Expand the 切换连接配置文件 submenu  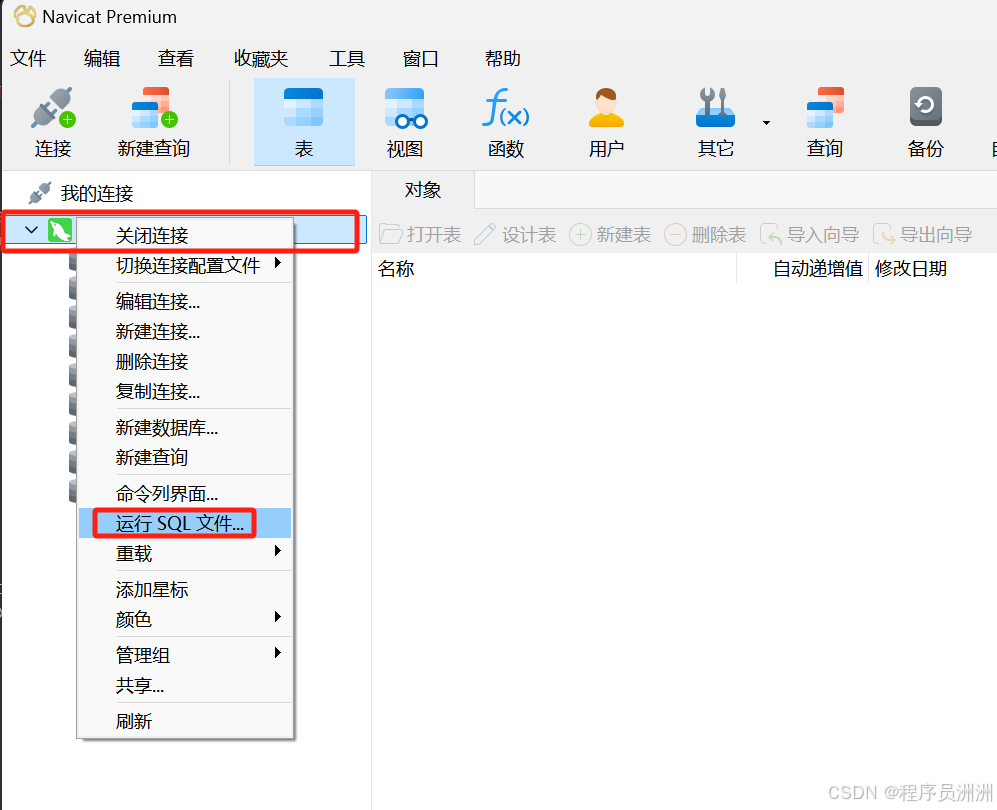tap(188, 265)
